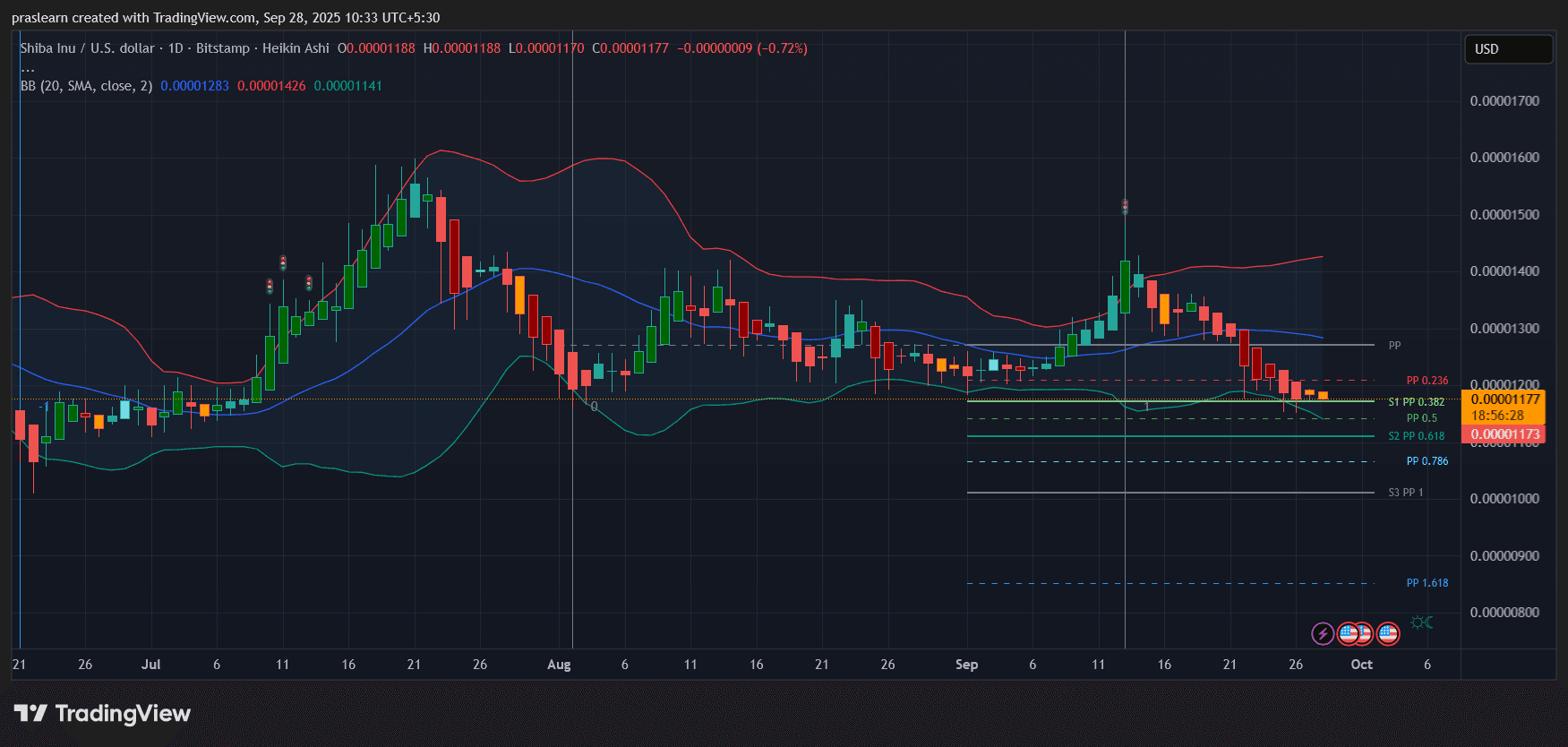
Task: Click the event marker near the Jul 13 candle
Action: click(x=309, y=283)
